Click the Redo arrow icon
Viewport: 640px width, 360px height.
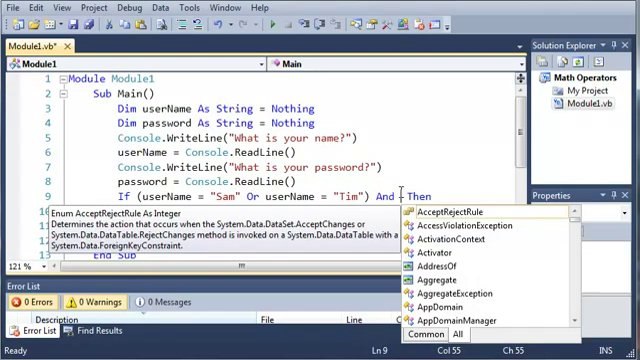click(243, 24)
